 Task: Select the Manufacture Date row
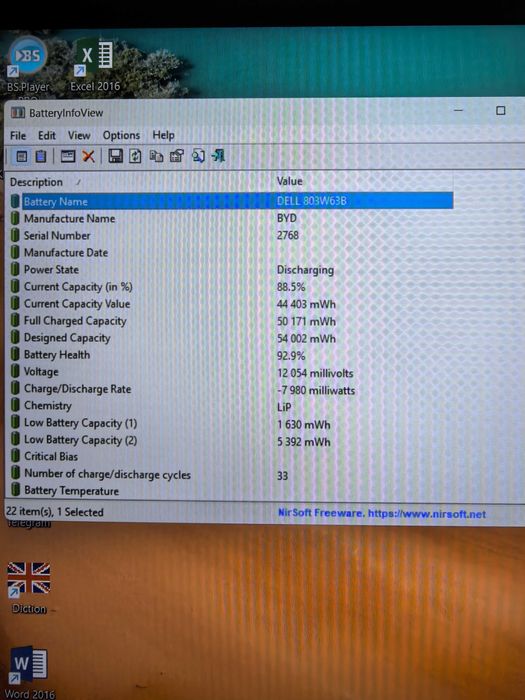coord(231,252)
